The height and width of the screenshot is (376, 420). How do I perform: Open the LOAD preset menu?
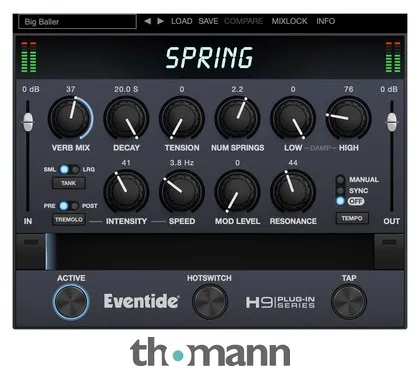click(182, 21)
